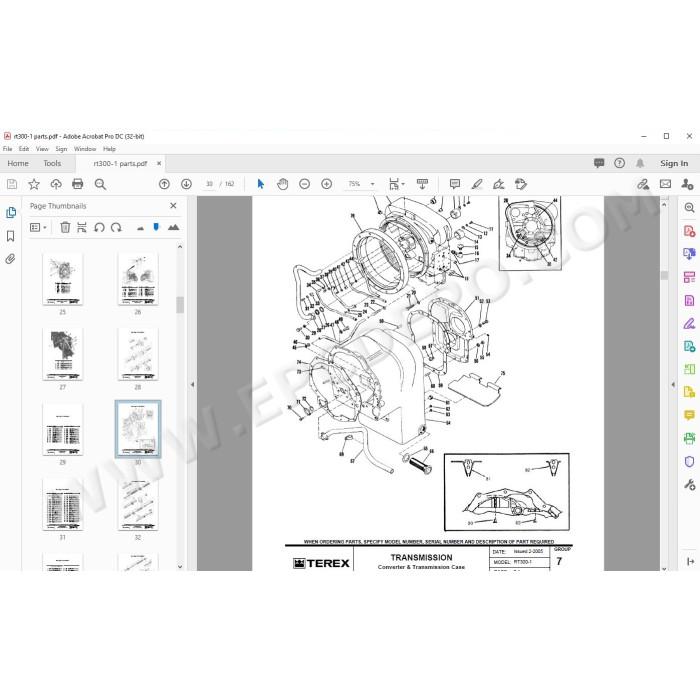Upload file to cloud icon
This screenshot has height=700, width=700.
tap(56, 184)
